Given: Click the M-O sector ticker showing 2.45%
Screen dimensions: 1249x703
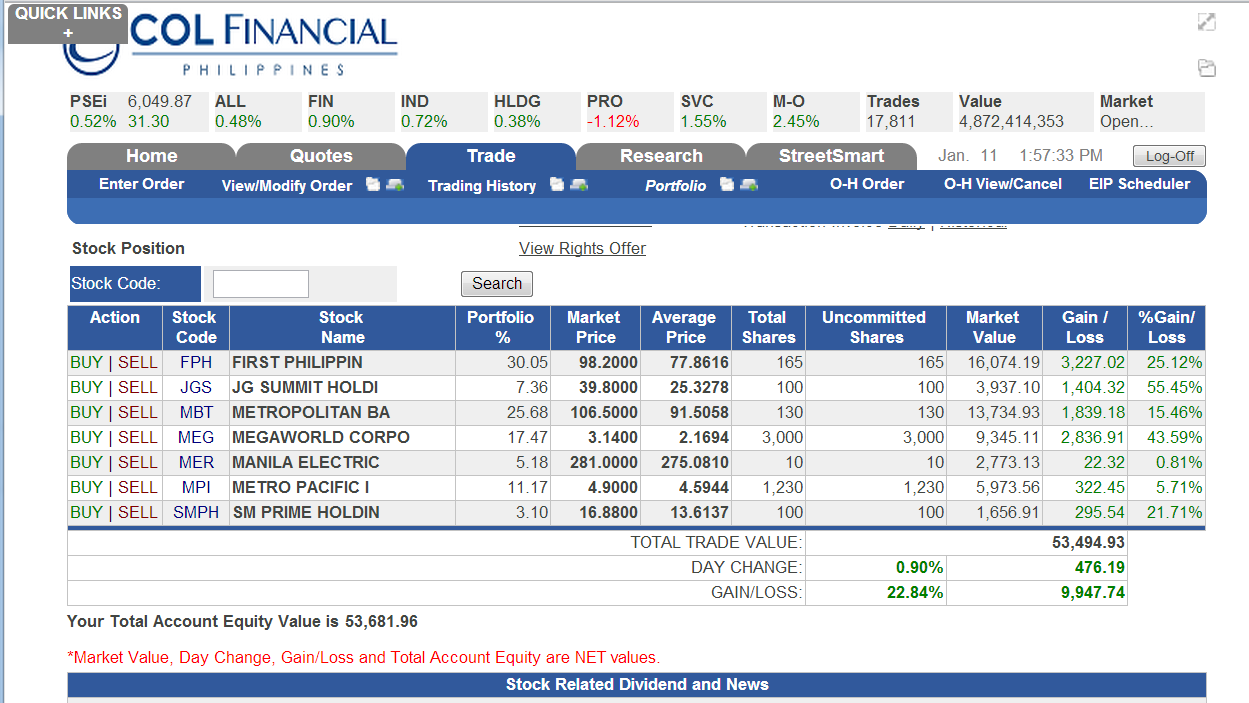Looking at the screenshot, I should coord(815,111).
